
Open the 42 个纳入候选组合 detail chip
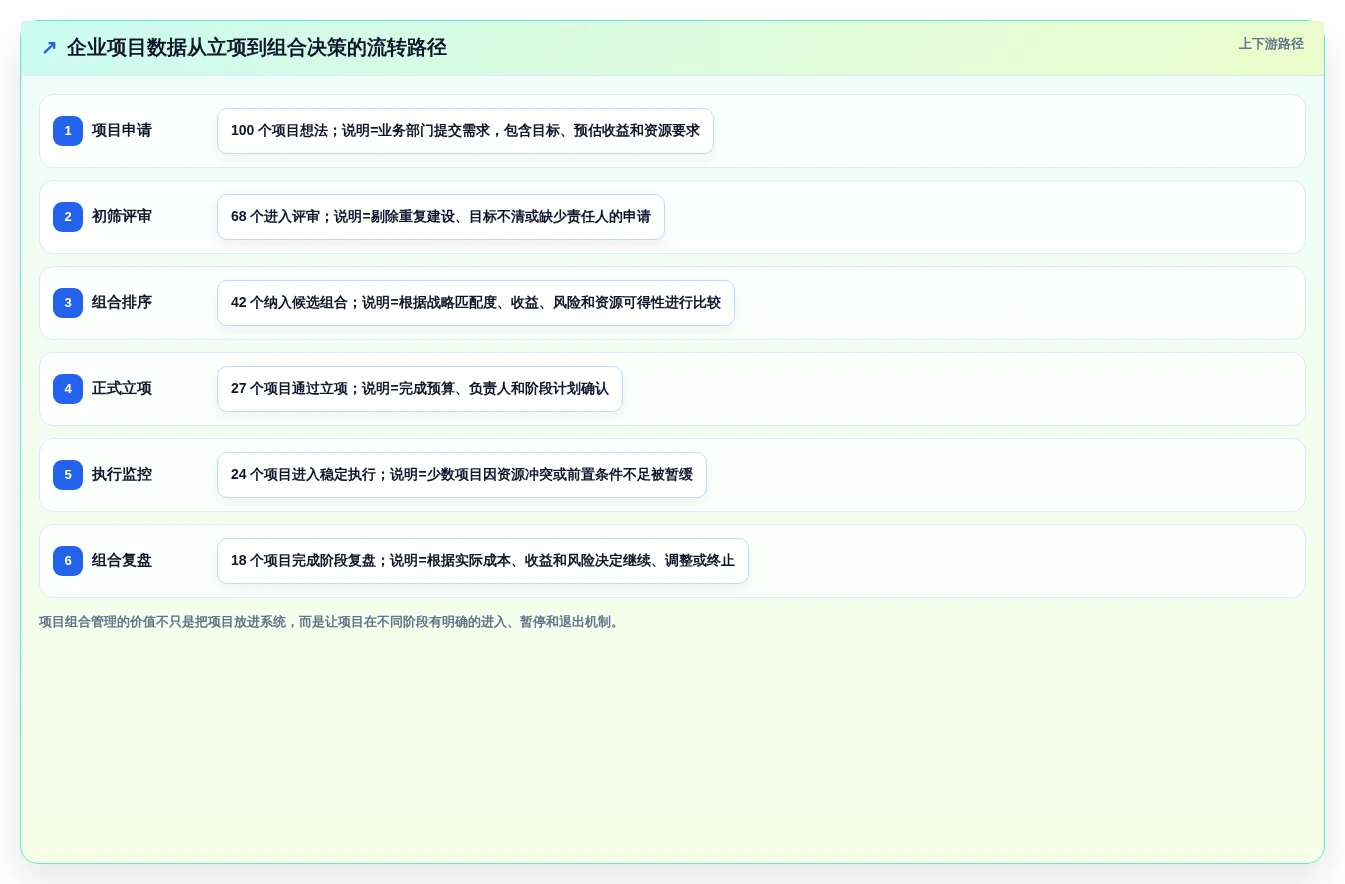[476, 303]
